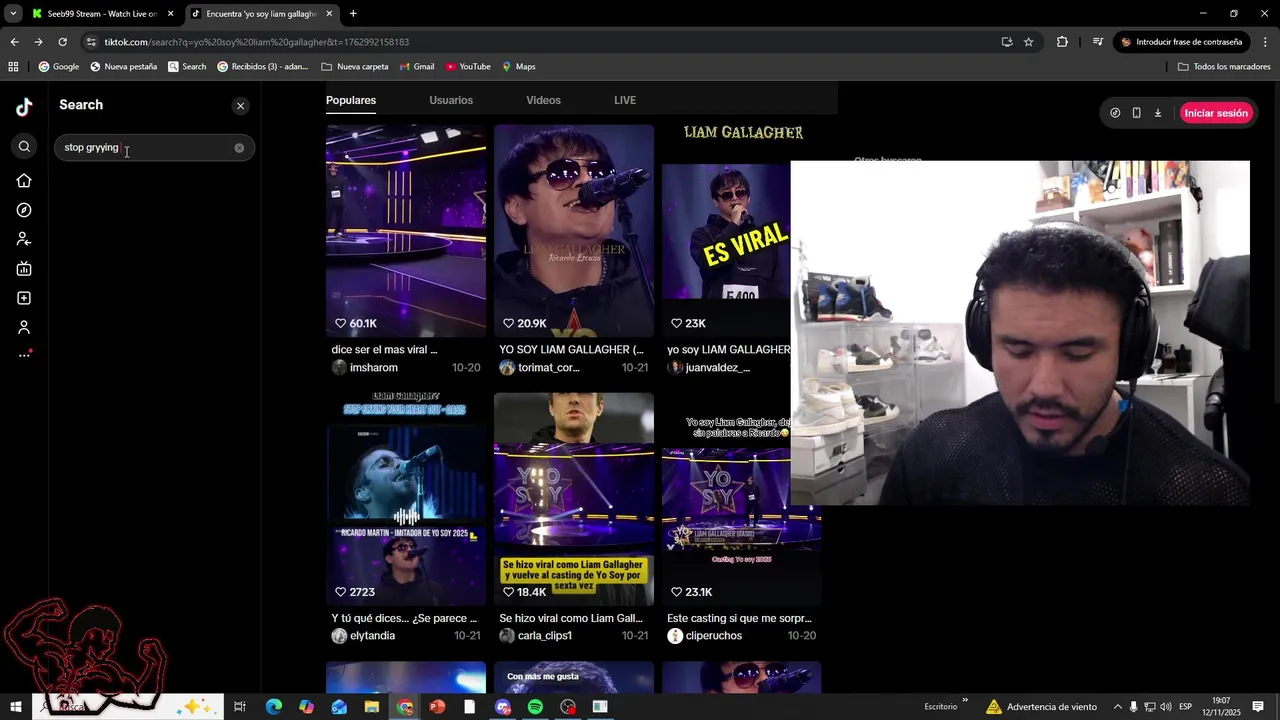The height and width of the screenshot is (720, 1280).
Task: Open a new browser tab
Action: click(353, 14)
